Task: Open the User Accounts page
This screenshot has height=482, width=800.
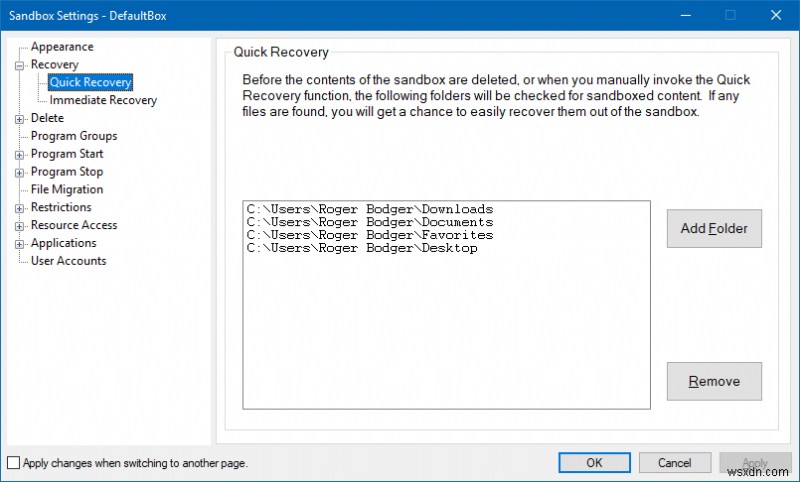Action: pos(68,261)
